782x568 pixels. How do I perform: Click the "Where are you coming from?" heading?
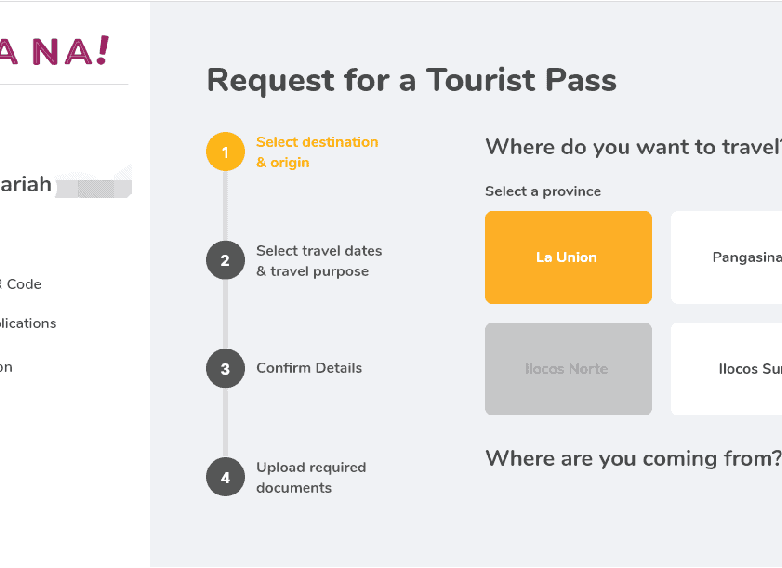click(632, 458)
